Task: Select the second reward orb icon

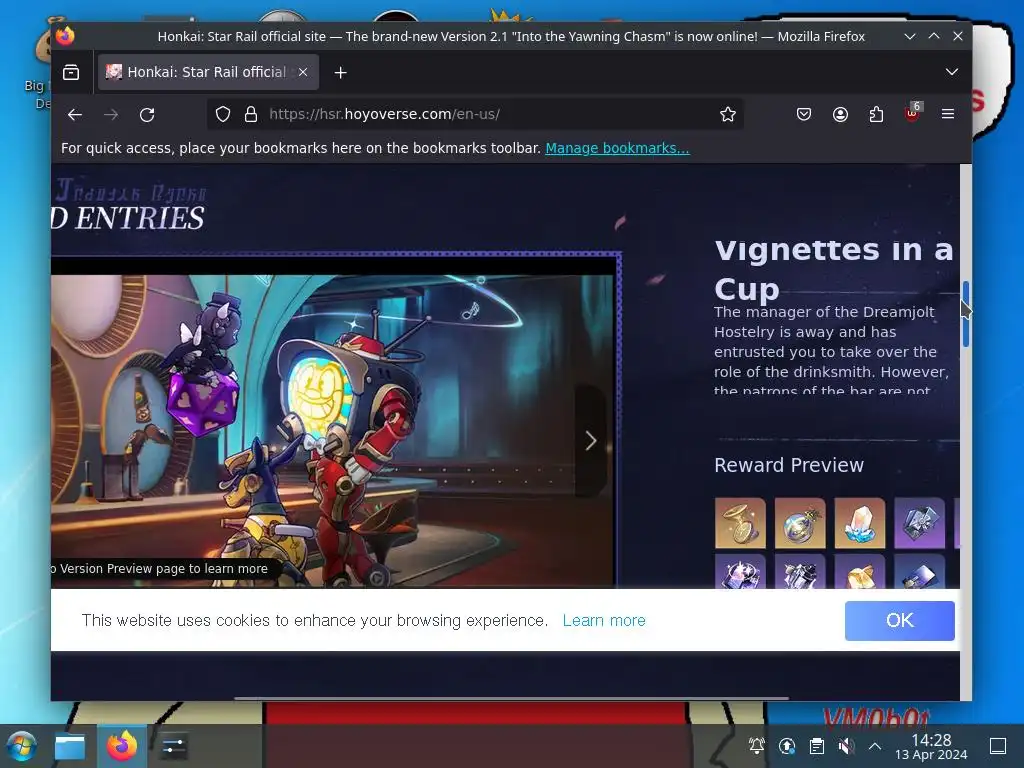Action: tap(800, 523)
